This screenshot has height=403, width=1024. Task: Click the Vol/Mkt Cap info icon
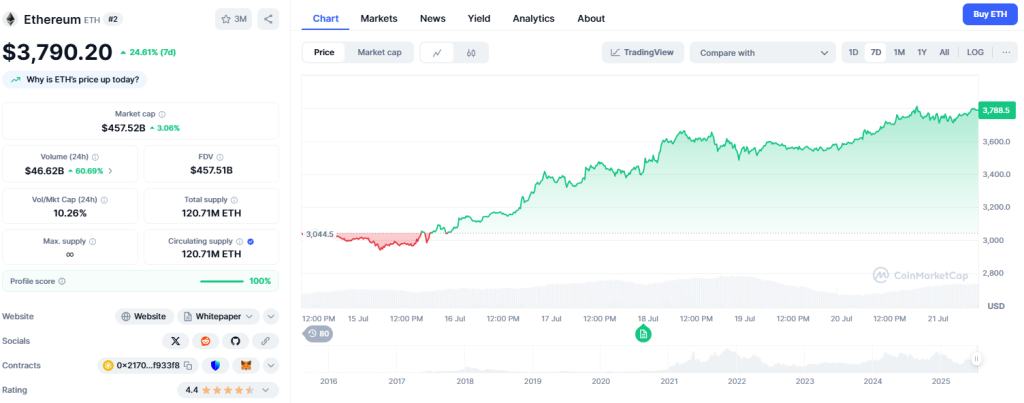(x=104, y=200)
